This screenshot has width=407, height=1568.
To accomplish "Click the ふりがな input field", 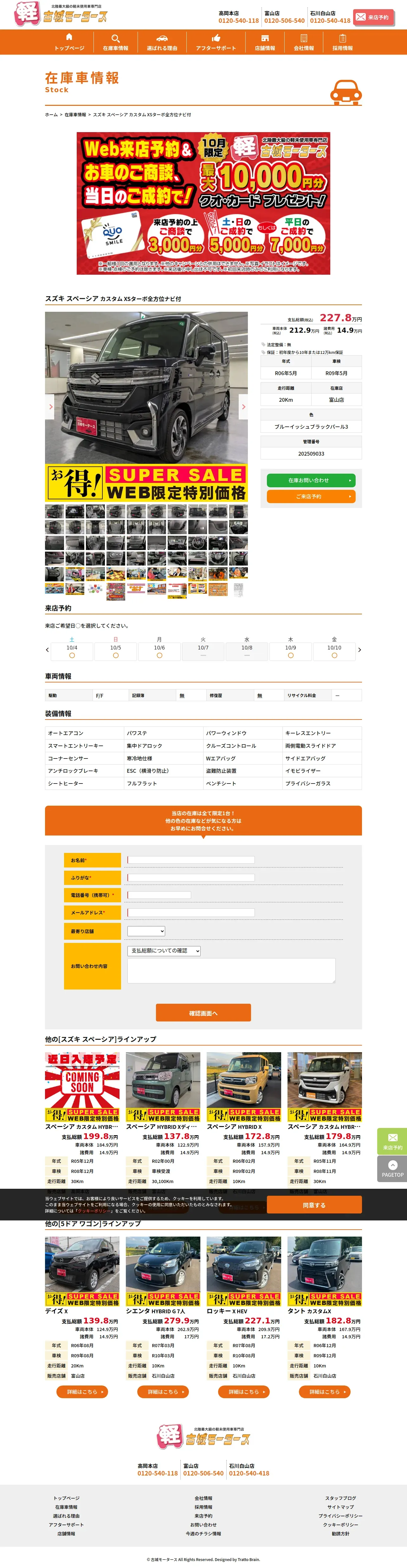I will 191,878.
